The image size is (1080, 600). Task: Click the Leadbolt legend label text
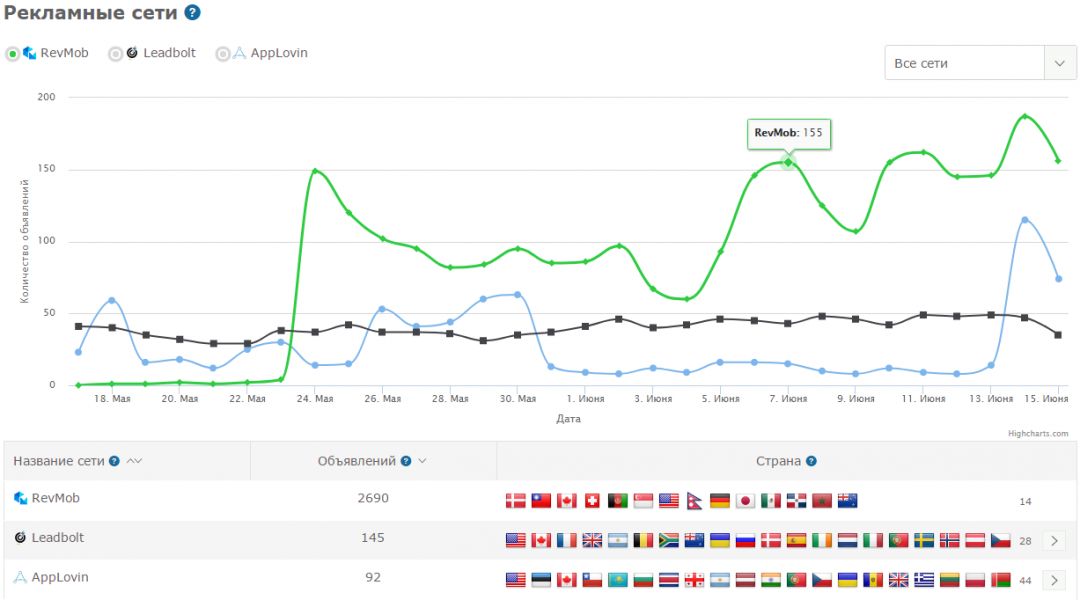(169, 53)
